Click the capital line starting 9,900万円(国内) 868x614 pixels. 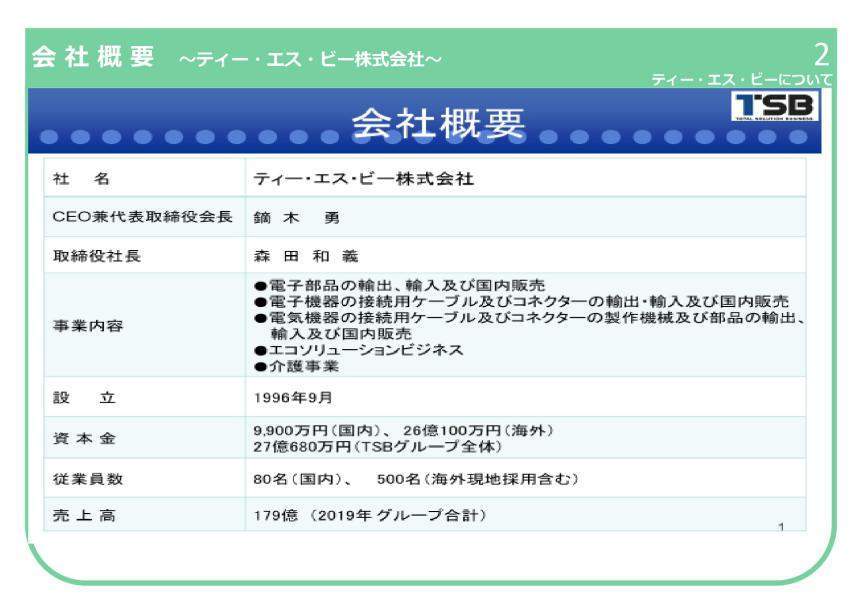(404, 430)
